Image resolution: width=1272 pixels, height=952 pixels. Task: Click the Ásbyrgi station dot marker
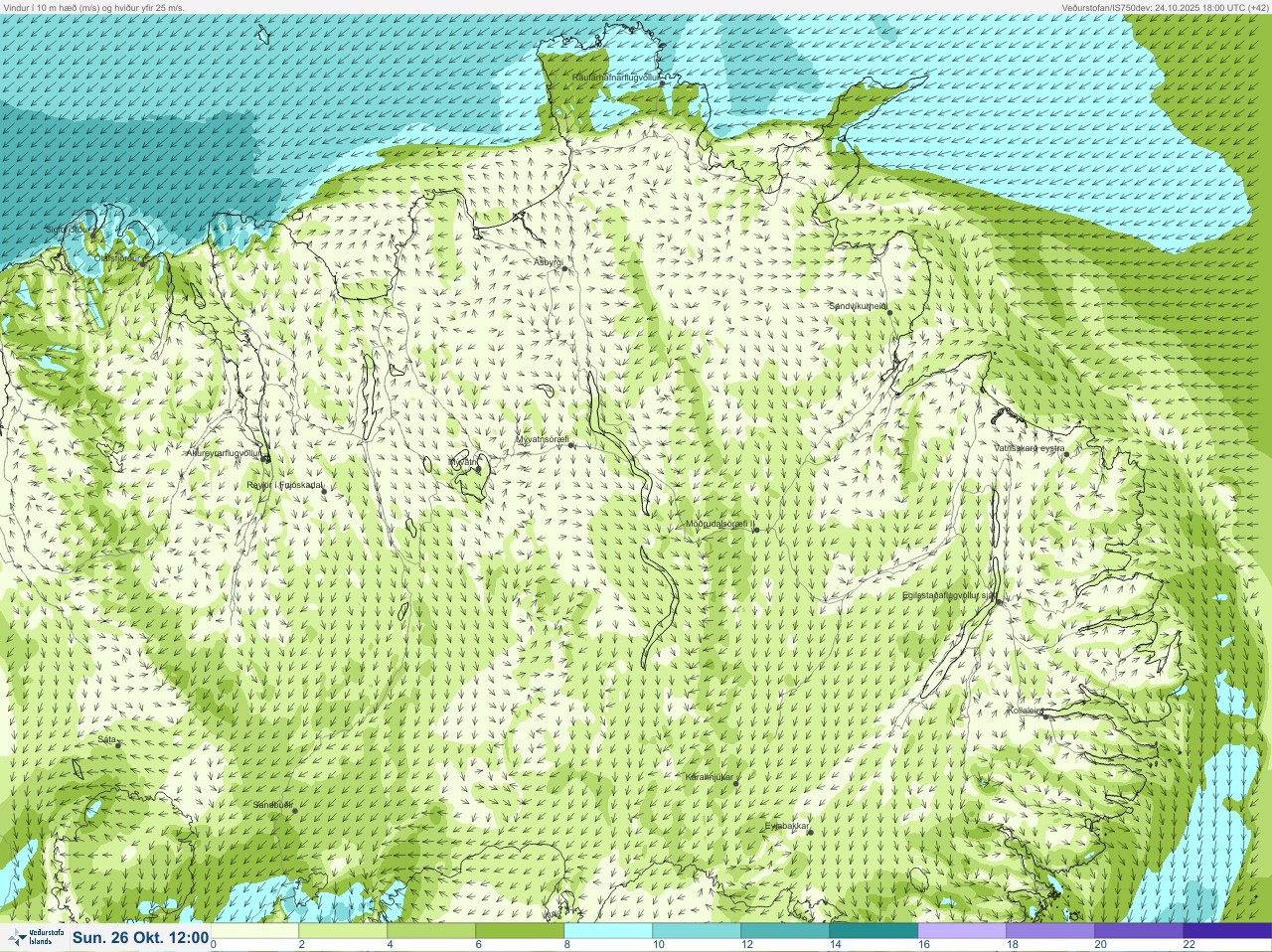[x=564, y=268]
